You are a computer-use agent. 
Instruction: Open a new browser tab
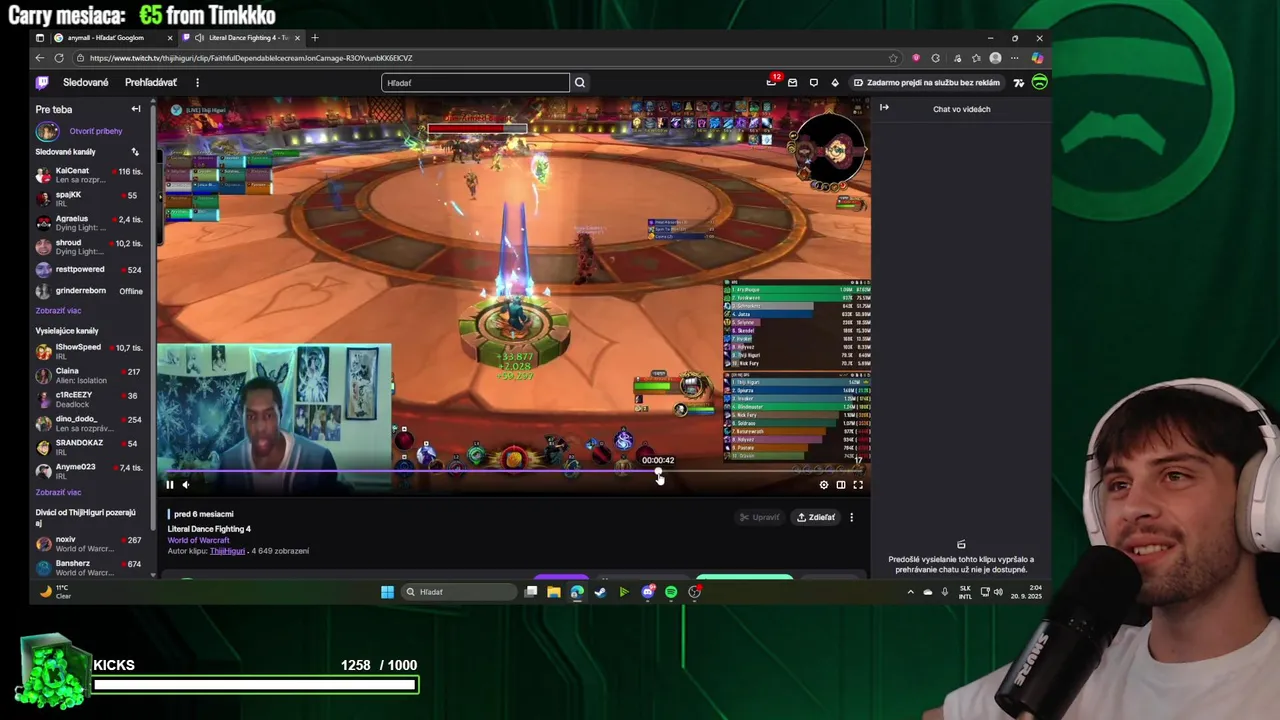click(x=315, y=38)
